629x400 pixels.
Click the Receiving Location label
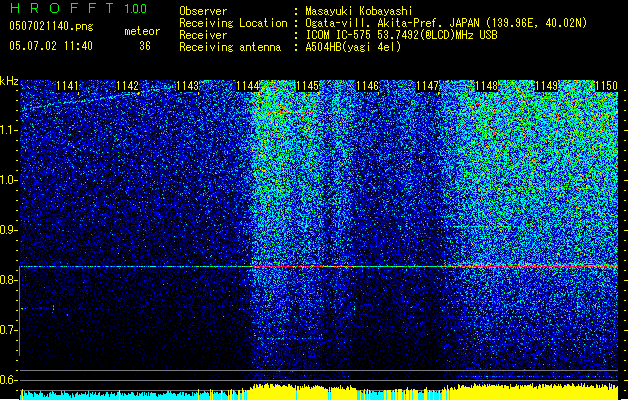[233, 23]
